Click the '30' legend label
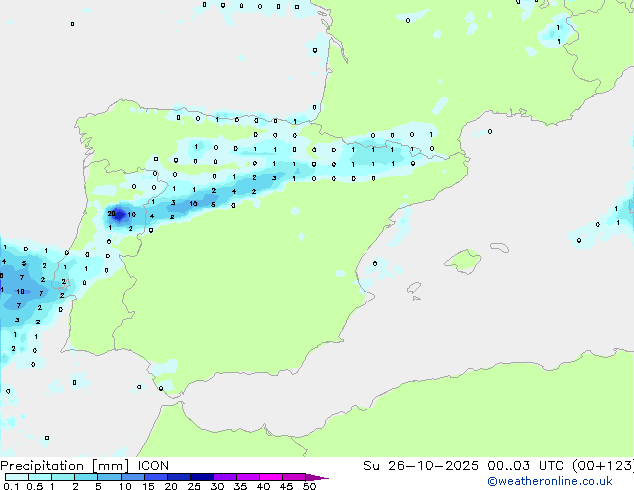This screenshot has width=634, height=490. (217, 486)
